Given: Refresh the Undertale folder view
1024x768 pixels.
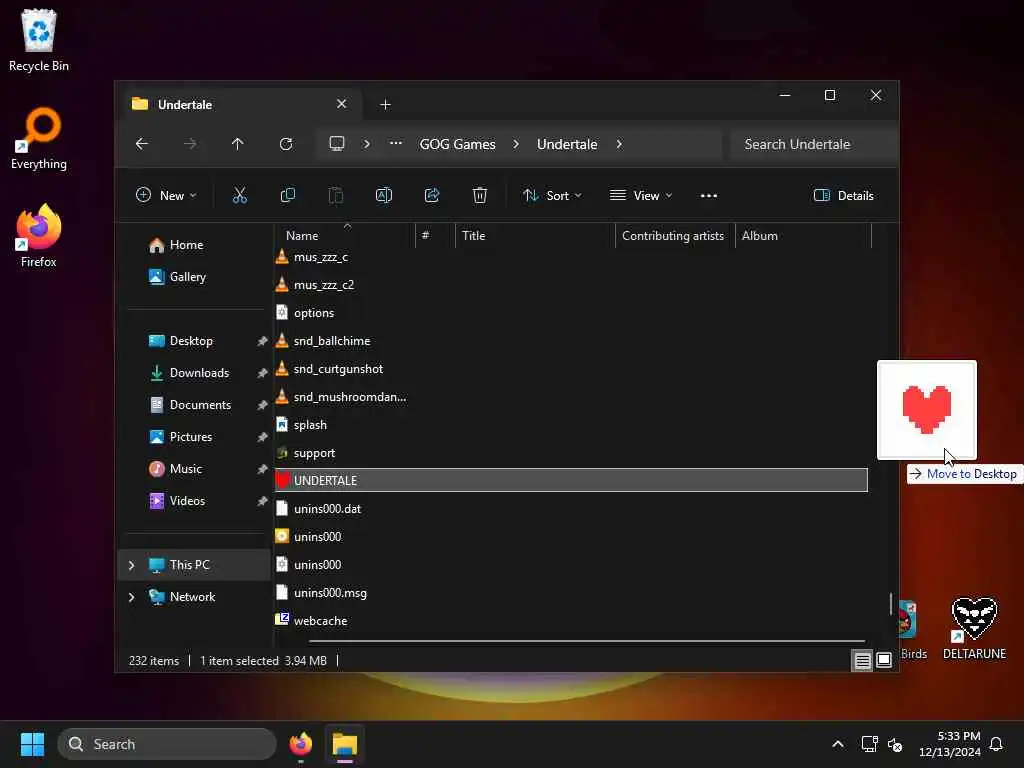Looking at the screenshot, I should (x=286, y=144).
